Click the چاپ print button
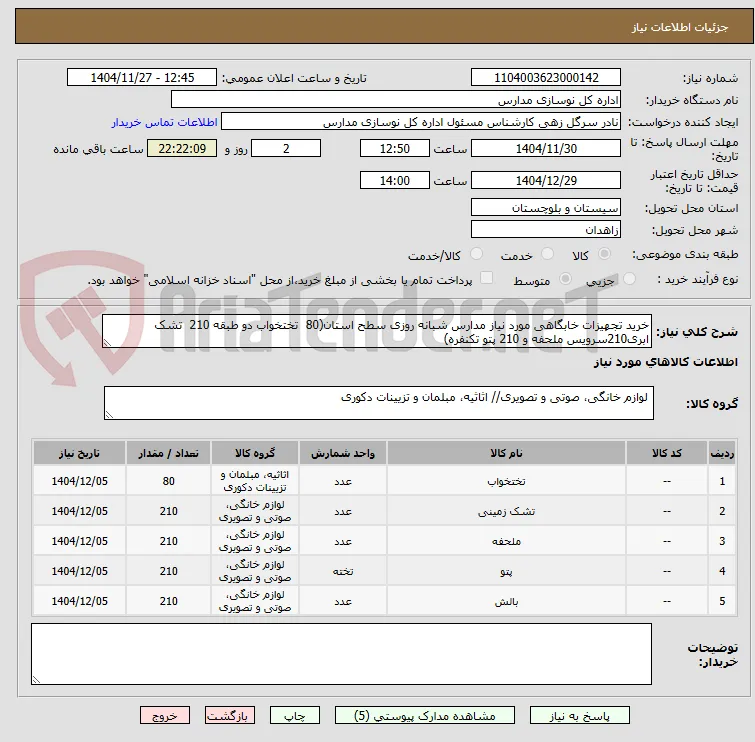This screenshot has width=755, height=742. point(295,716)
